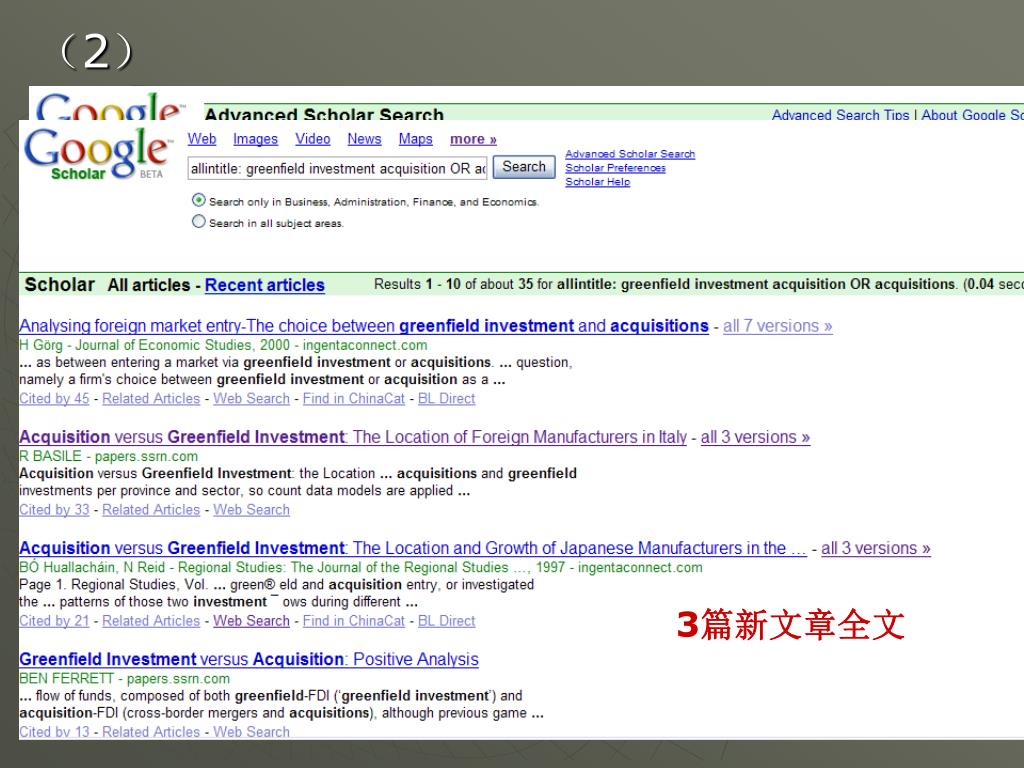Select 'BEN FERRETT - papers.ssrn.com' text

tap(125, 678)
